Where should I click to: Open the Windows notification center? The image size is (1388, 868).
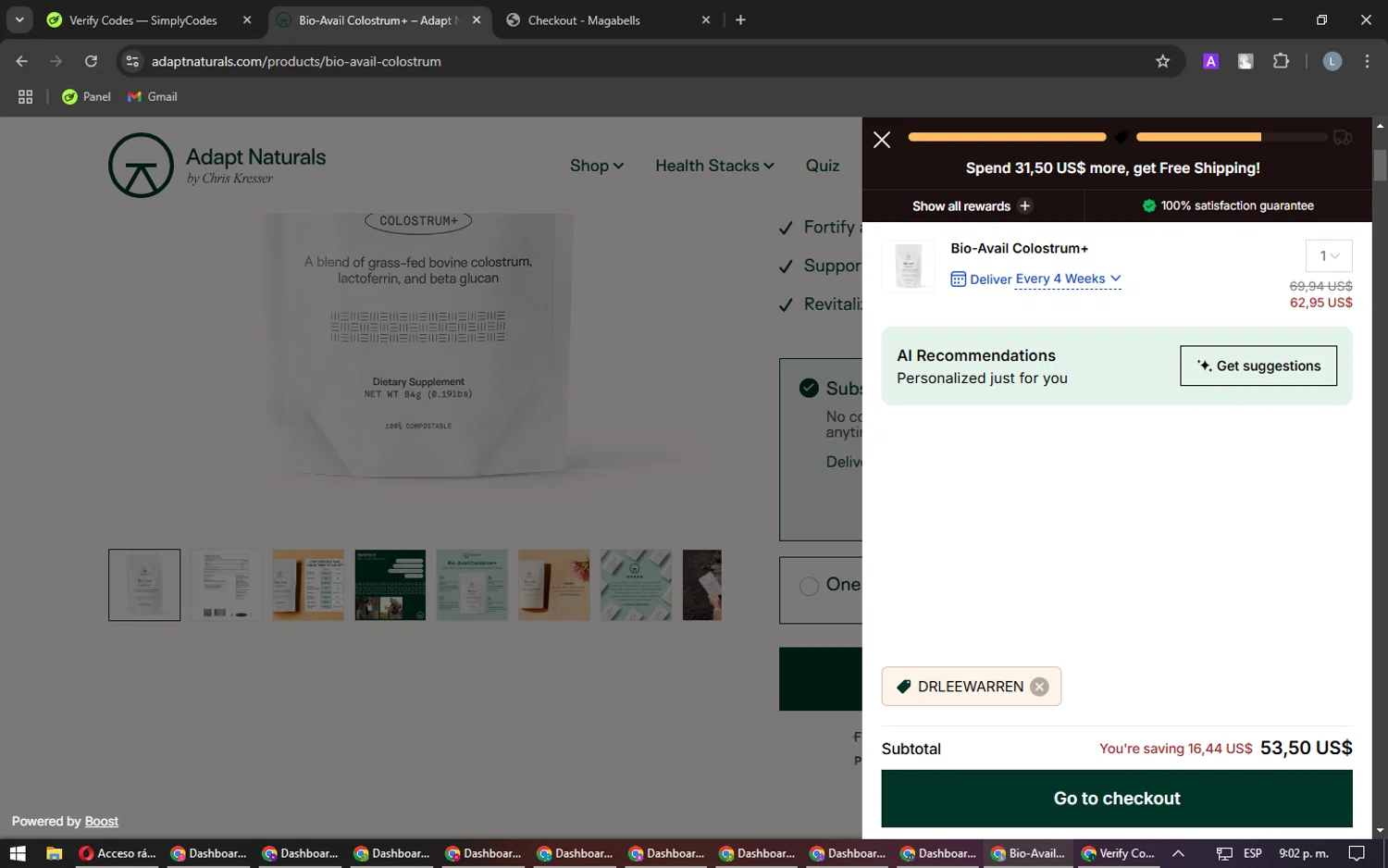(1357, 853)
